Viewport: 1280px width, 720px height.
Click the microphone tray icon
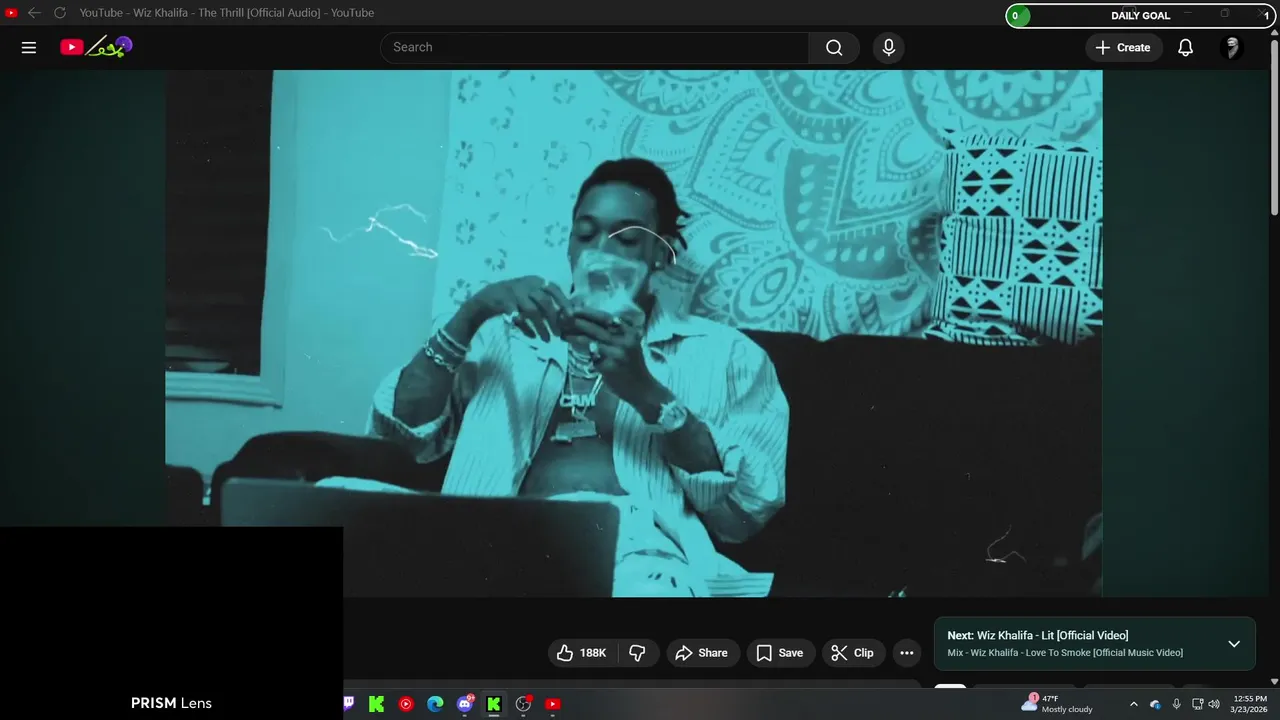(1177, 704)
